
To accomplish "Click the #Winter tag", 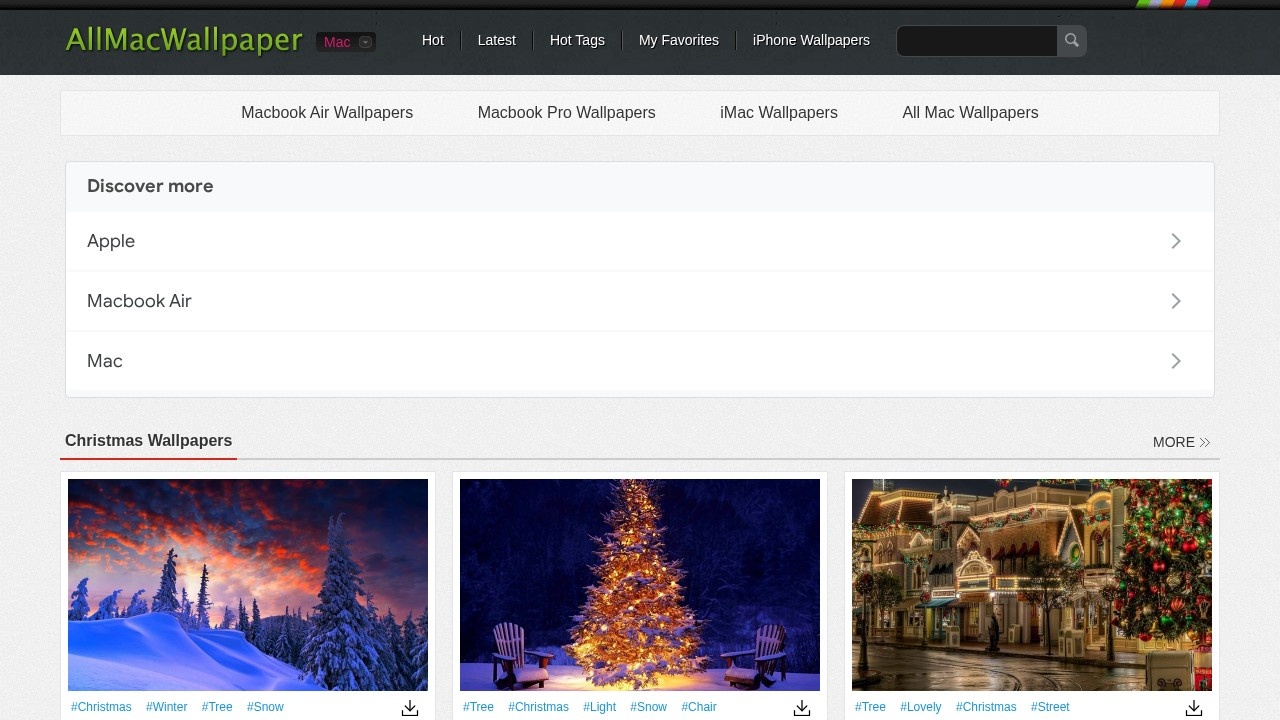I will [166, 707].
